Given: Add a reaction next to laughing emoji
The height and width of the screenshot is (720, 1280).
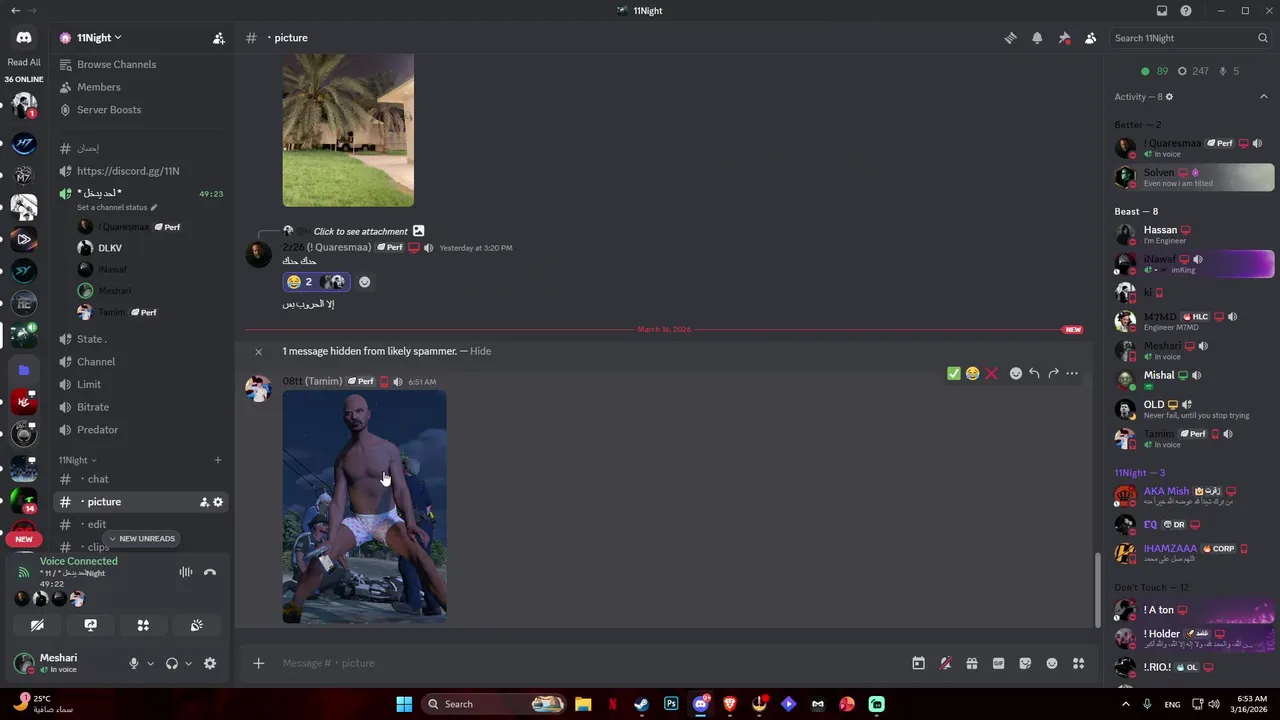Looking at the screenshot, I should click(x=364, y=282).
